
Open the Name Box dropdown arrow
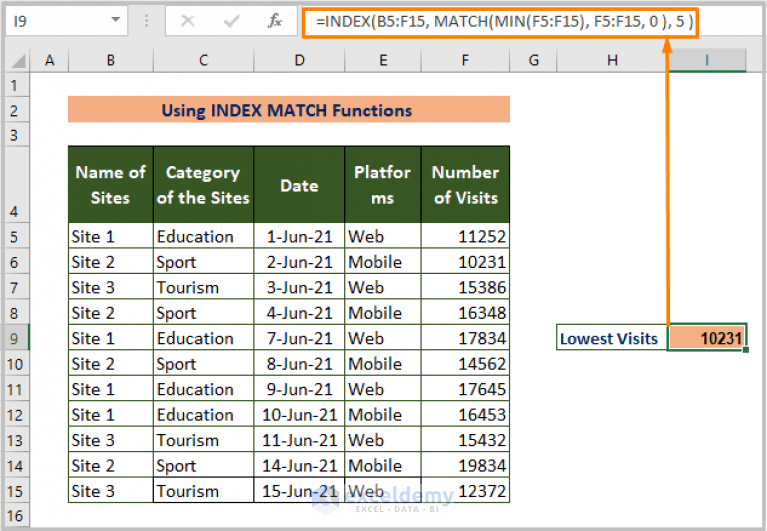click(x=115, y=20)
